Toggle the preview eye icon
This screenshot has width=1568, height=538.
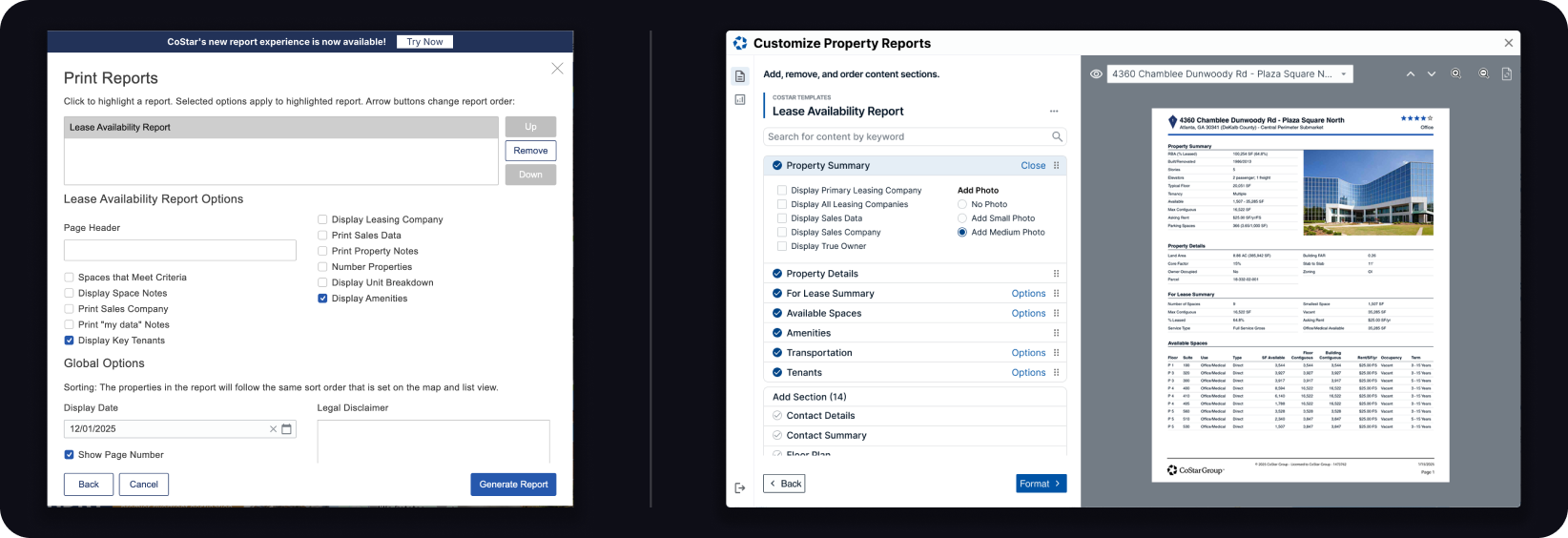click(x=1097, y=73)
